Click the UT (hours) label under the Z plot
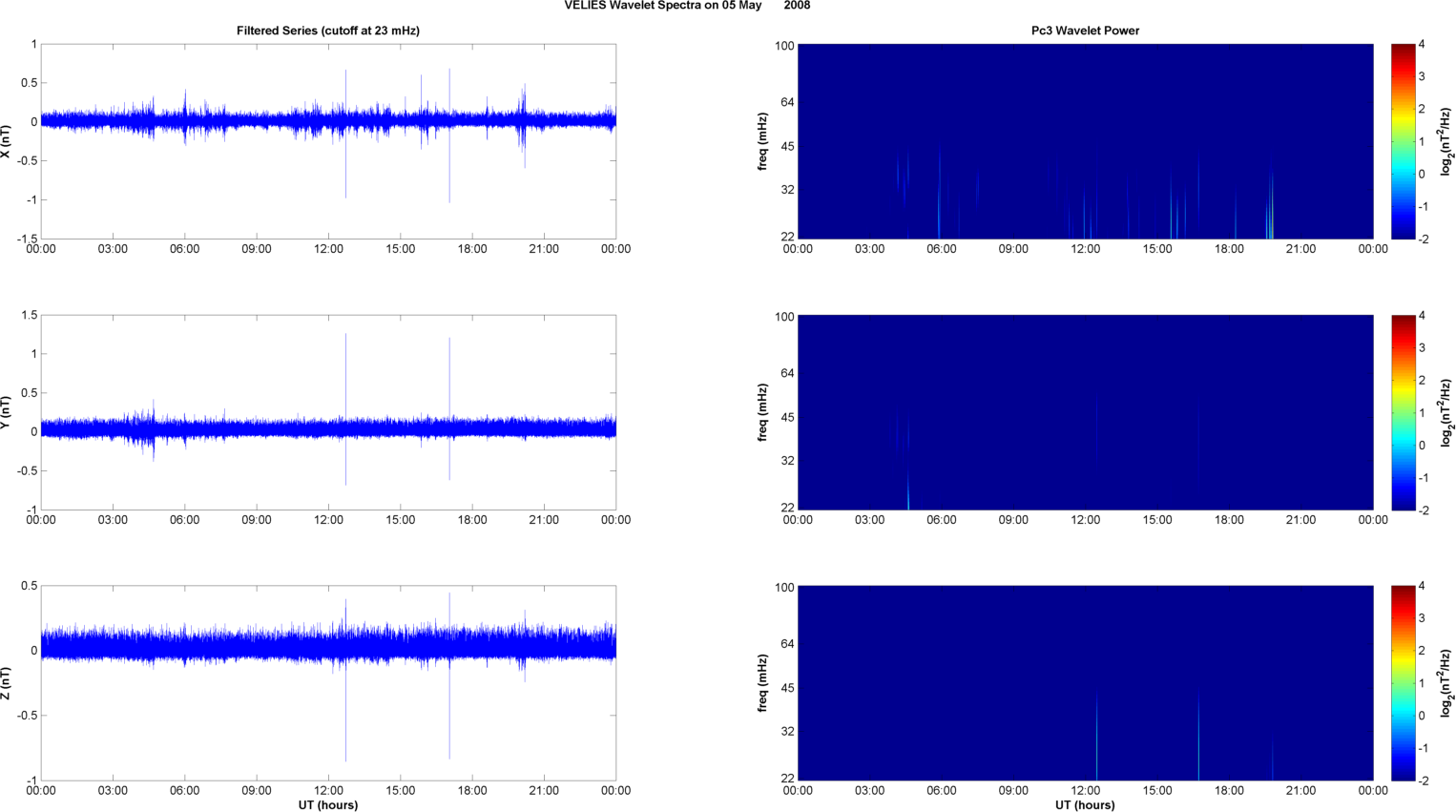This screenshot has height=812, width=1456. click(x=328, y=805)
